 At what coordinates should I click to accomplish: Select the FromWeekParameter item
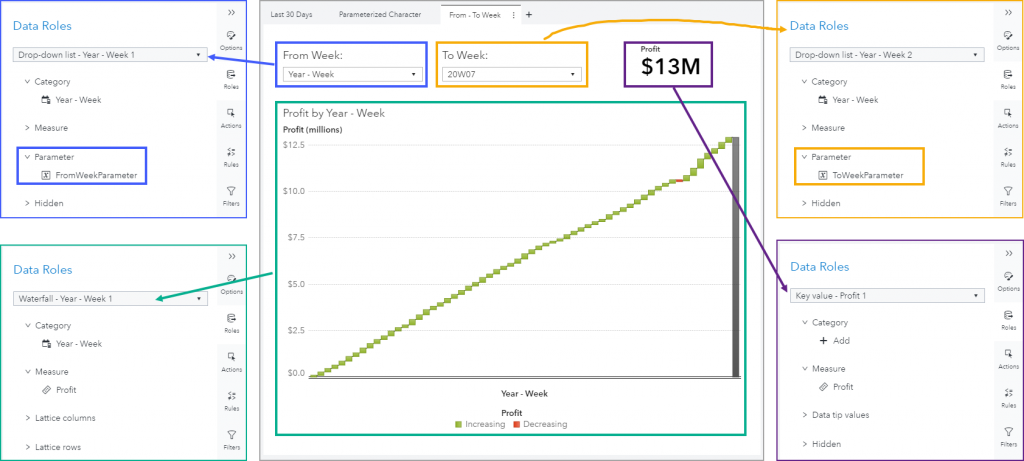(96, 175)
